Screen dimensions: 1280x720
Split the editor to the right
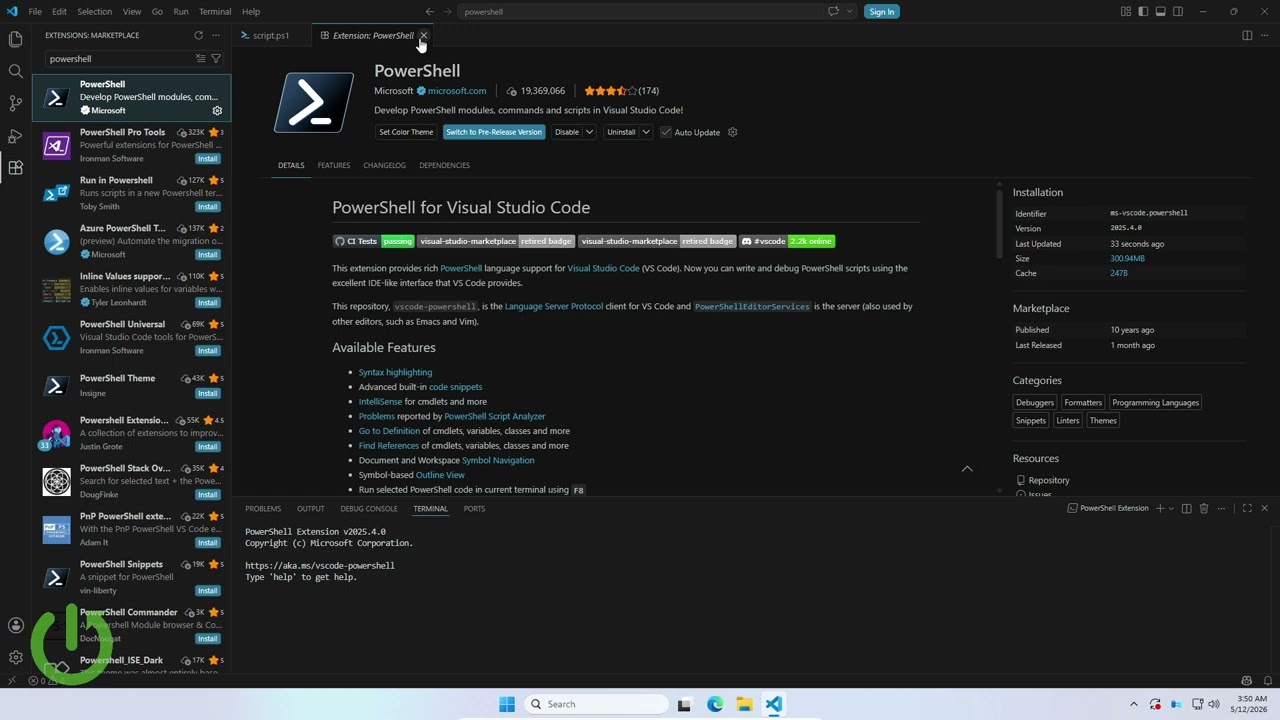pyautogui.click(x=1247, y=35)
